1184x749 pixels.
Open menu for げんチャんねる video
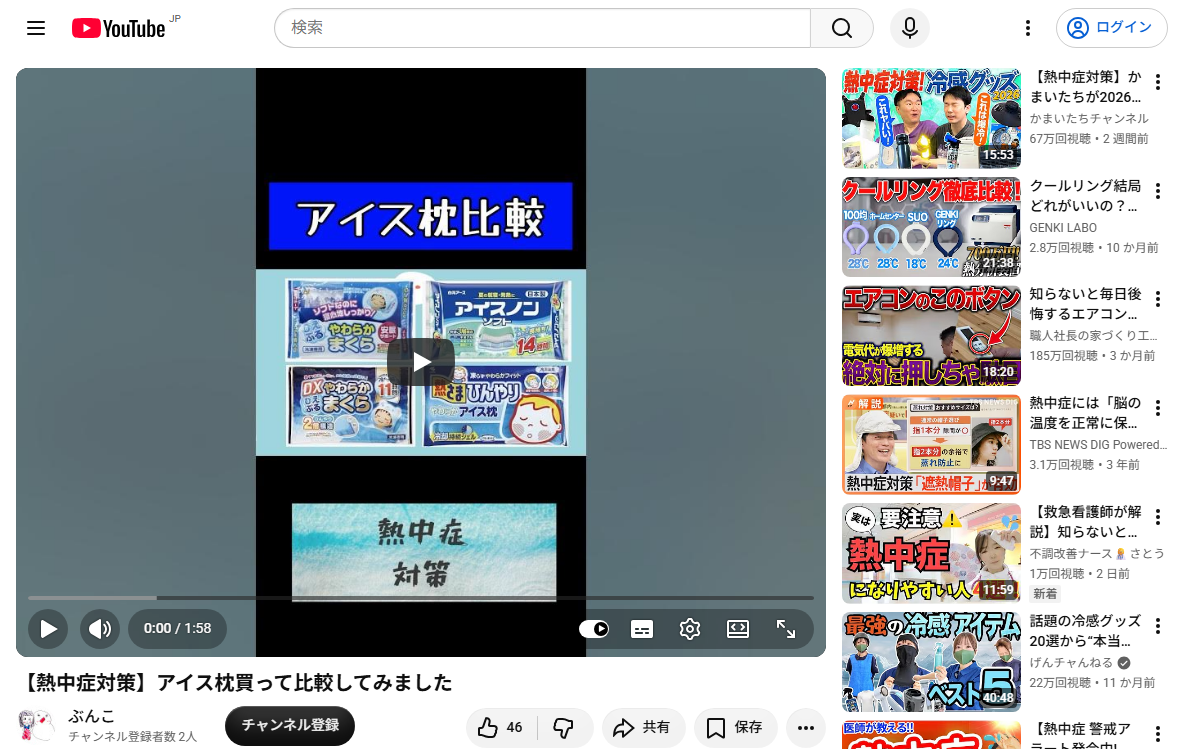[x=1158, y=626]
